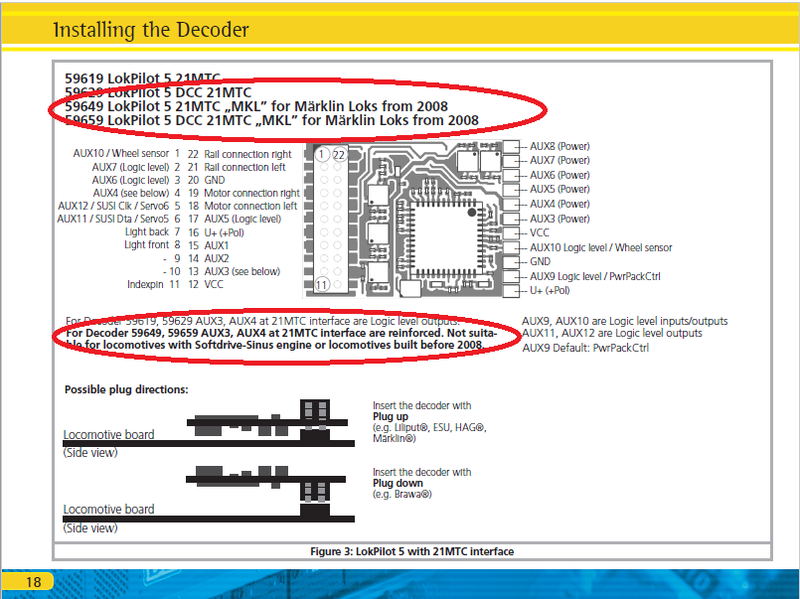Click 'AUX11 / SUSI Dta / Servo5' label
800x599 pixels.
point(112,219)
